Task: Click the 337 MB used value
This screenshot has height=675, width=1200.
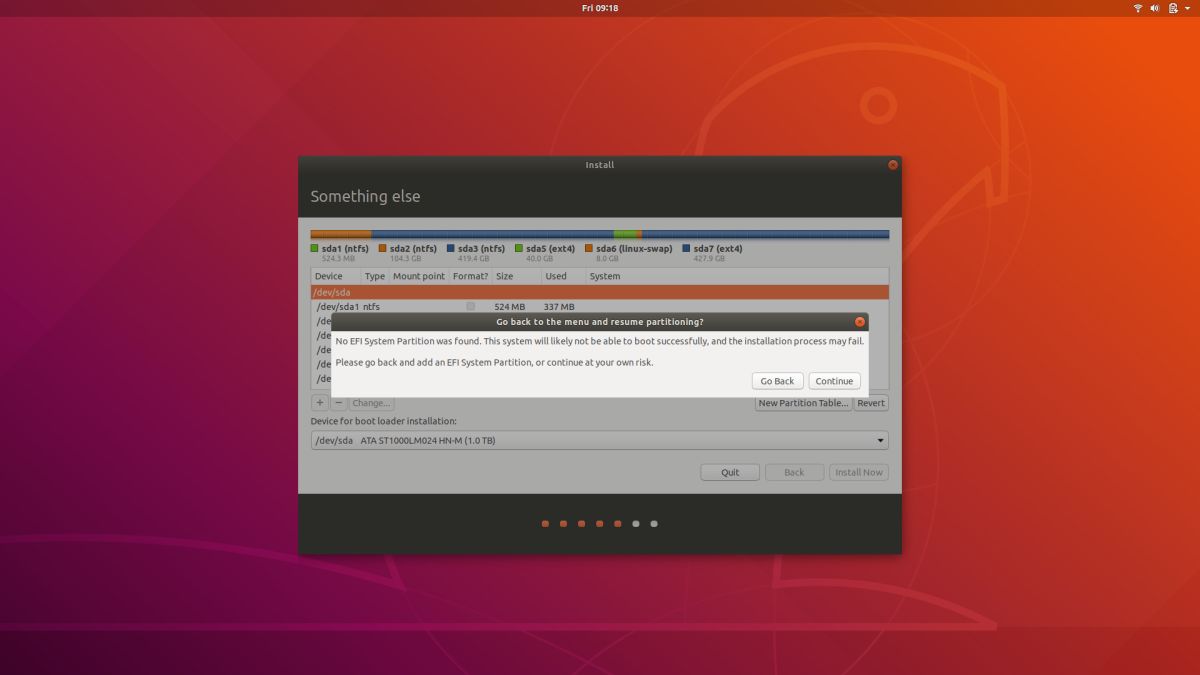Action: coord(559,306)
